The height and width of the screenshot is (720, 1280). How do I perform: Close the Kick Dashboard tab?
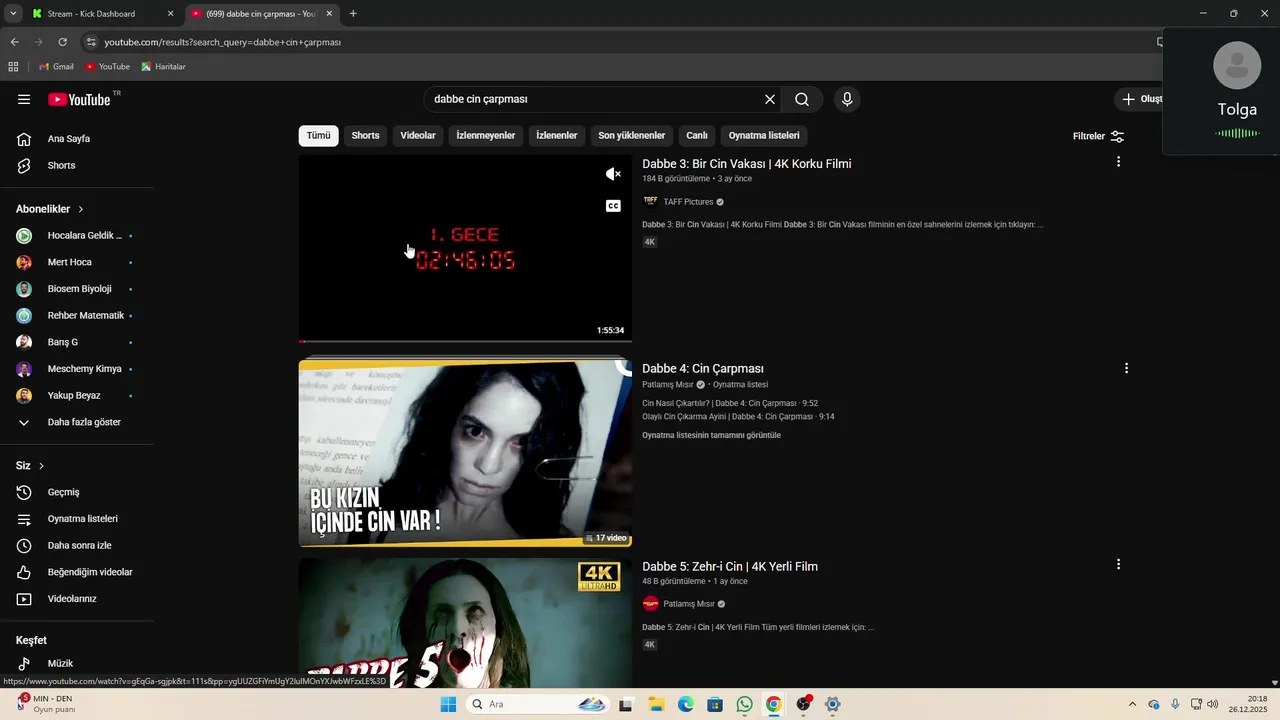(x=170, y=14)
